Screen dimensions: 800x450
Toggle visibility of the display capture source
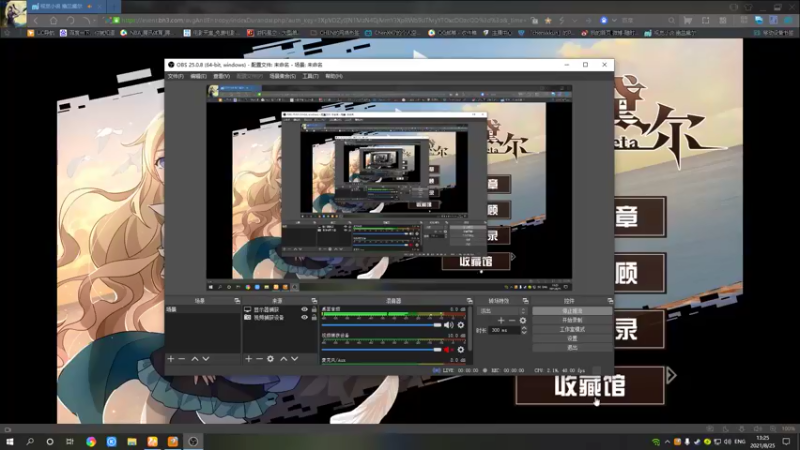pos(305,310)
